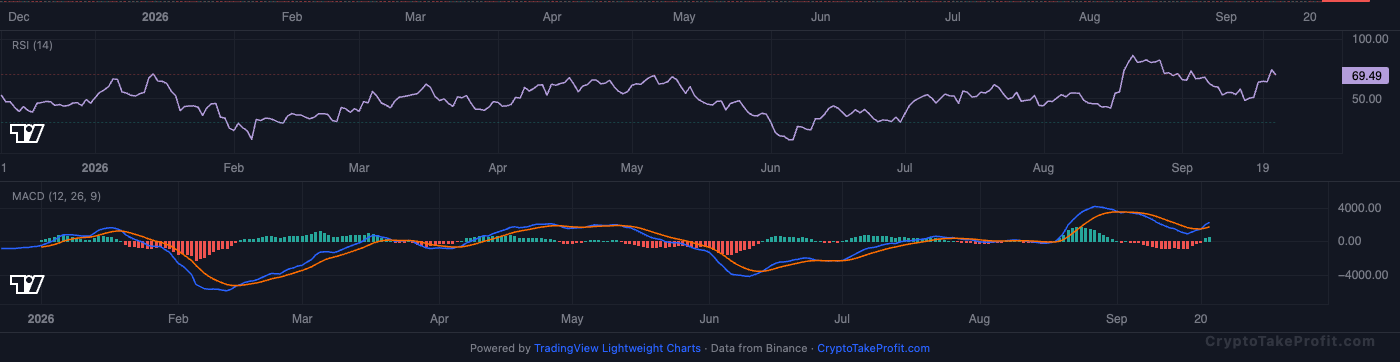Select the MACD (12, 26, 9) indicator label
The image size is (1400, 362).
[56, 196]
